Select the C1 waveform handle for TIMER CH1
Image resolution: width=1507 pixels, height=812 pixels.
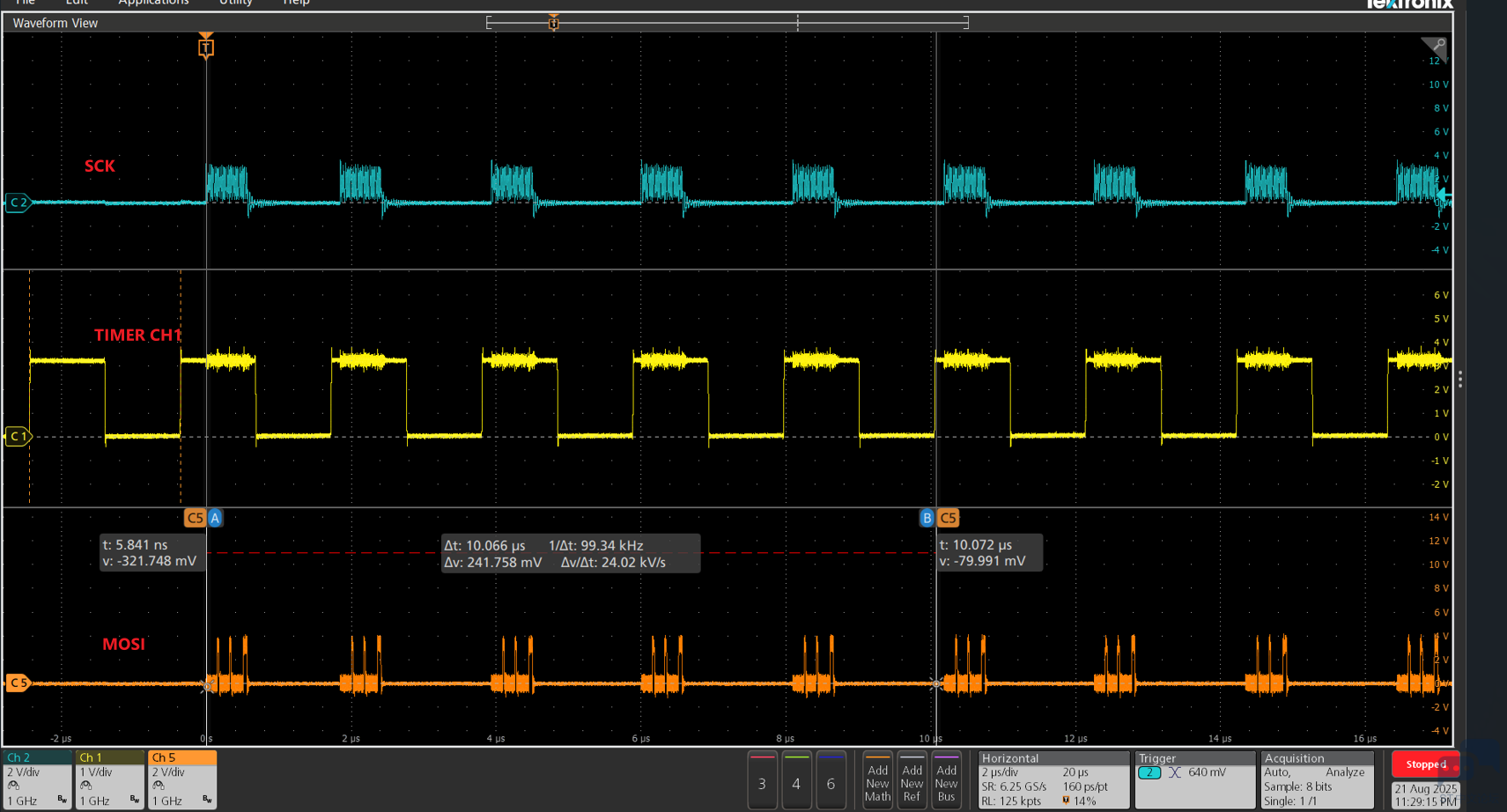click(x=18, y=436)
